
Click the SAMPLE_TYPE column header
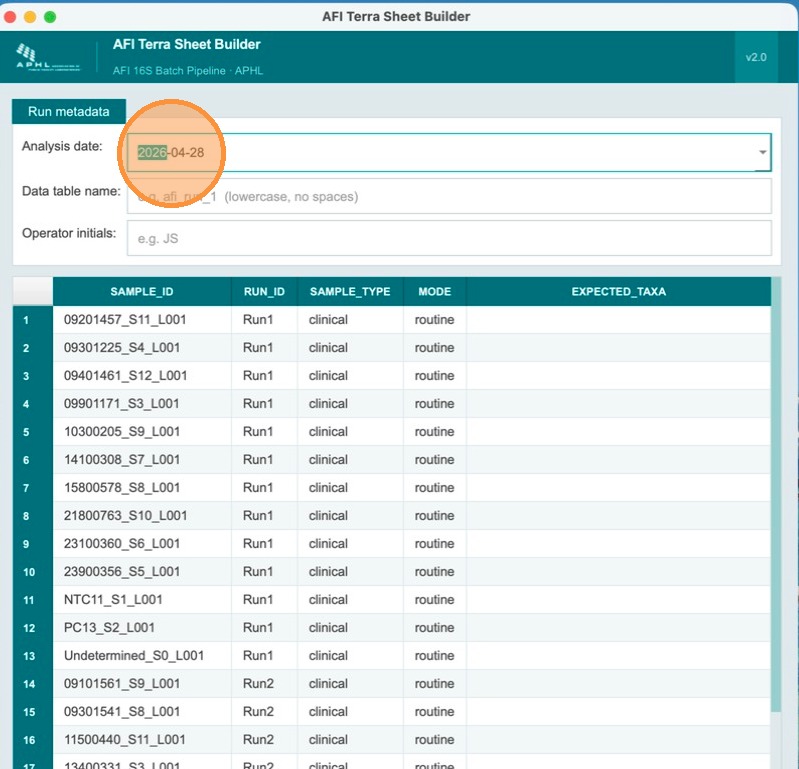pos(350,291)
